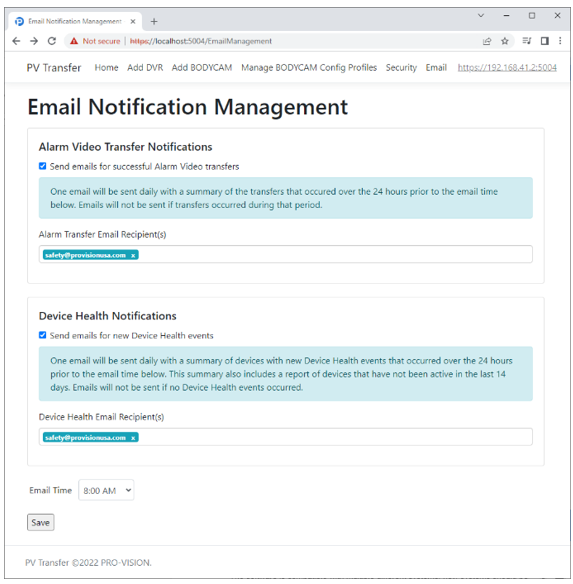Image resolution: width=573 pixels, height=584 pixels.
Task: Click the PV Transfer brand link
Action: [54, 68]
